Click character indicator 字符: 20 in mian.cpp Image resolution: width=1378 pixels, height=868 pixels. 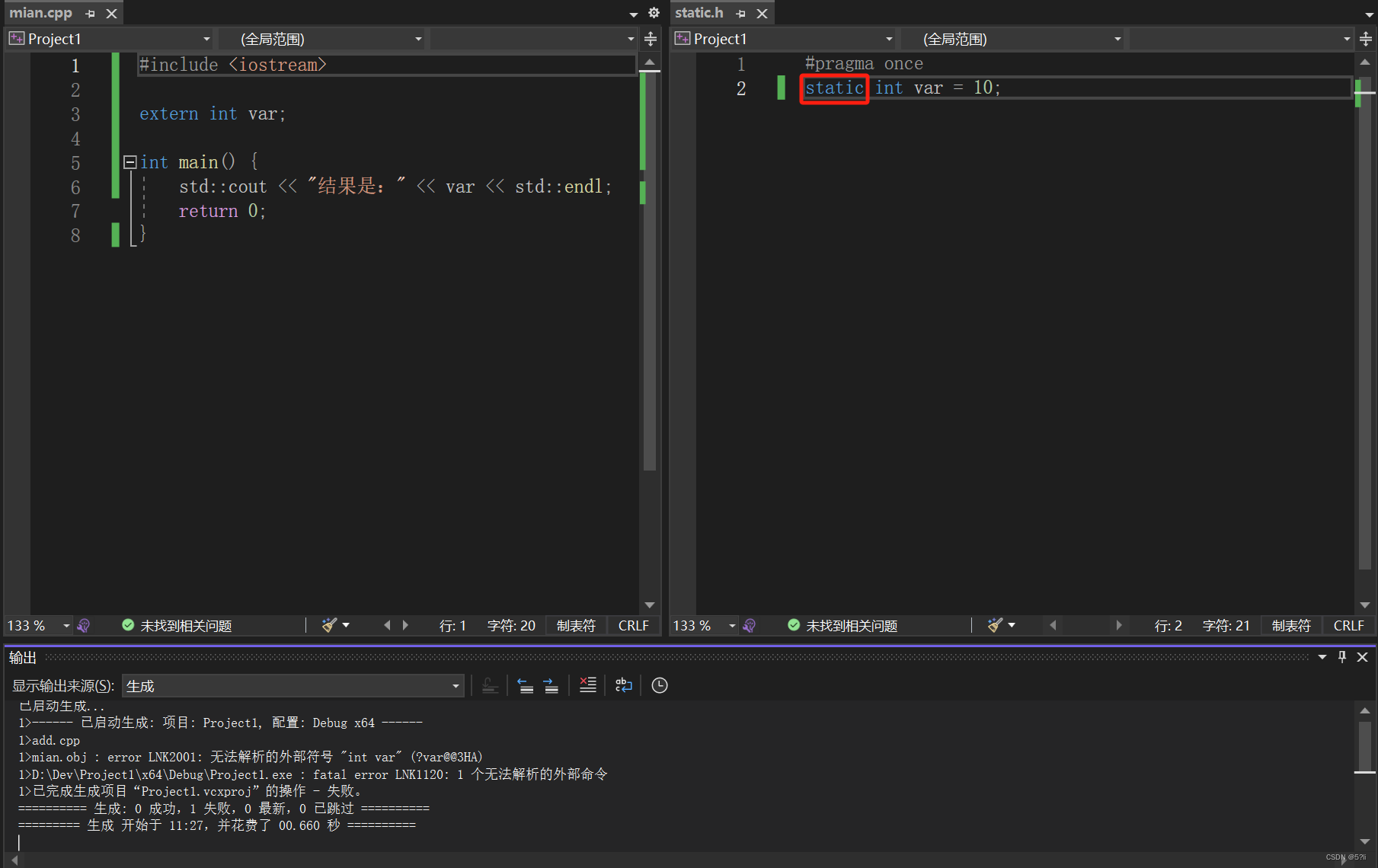(x=511, y=626)
